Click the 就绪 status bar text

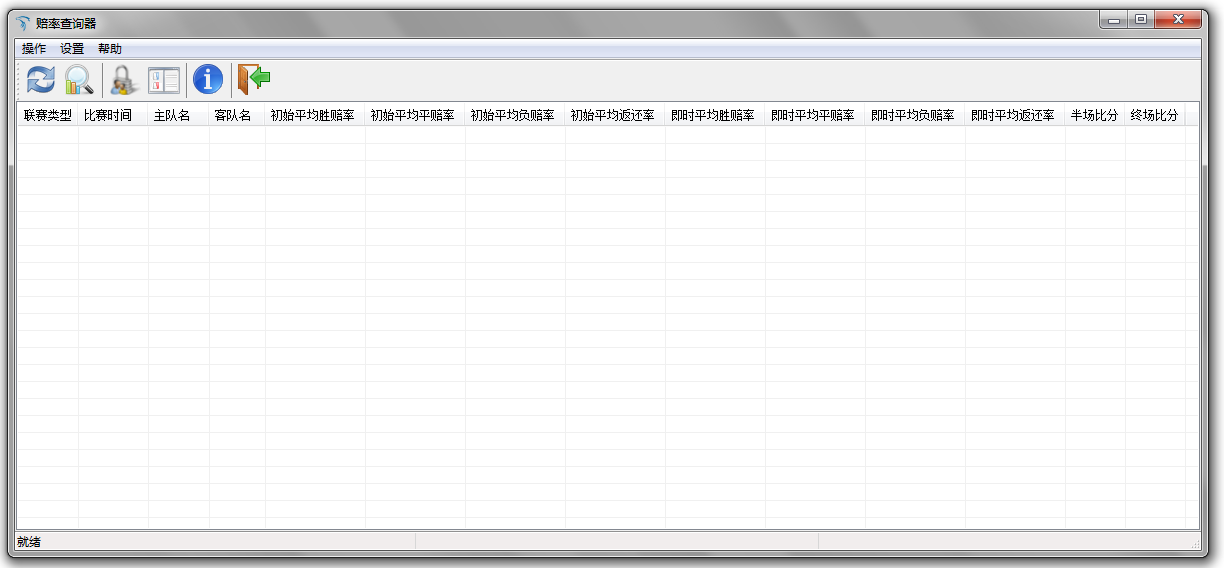click(28, 542)
